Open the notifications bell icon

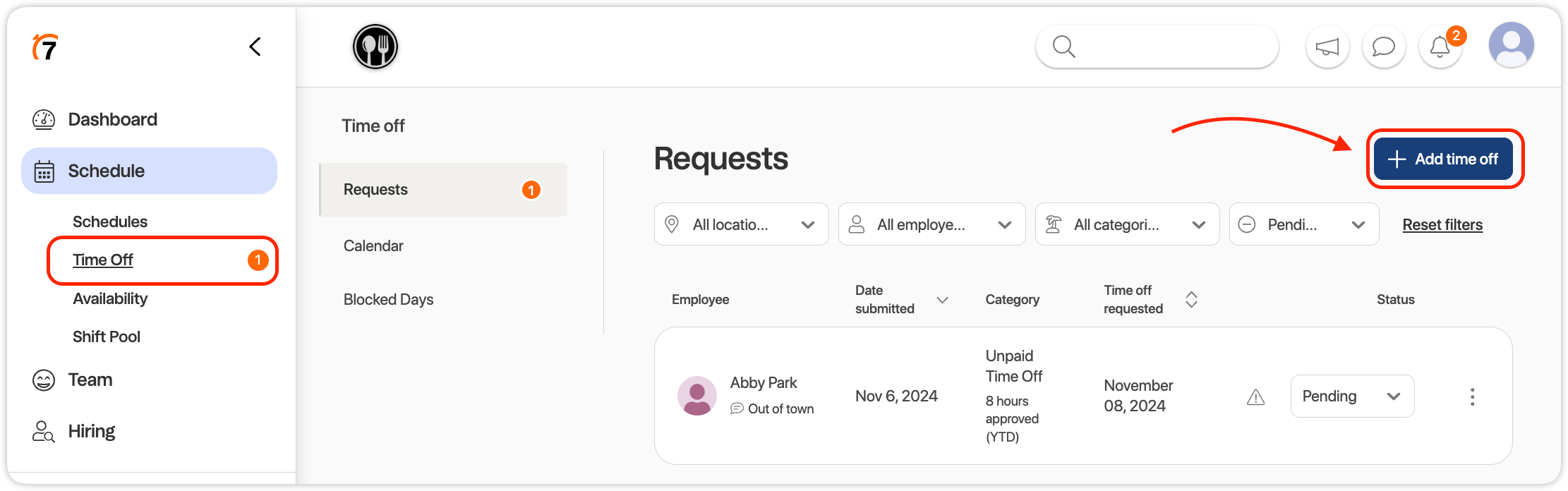click(1440, 47)
